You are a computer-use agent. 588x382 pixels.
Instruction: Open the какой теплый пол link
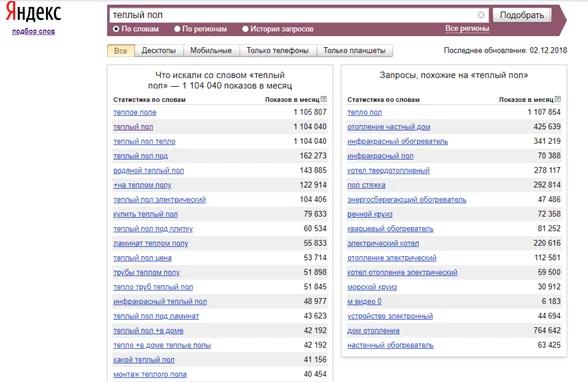click(144, 360)
